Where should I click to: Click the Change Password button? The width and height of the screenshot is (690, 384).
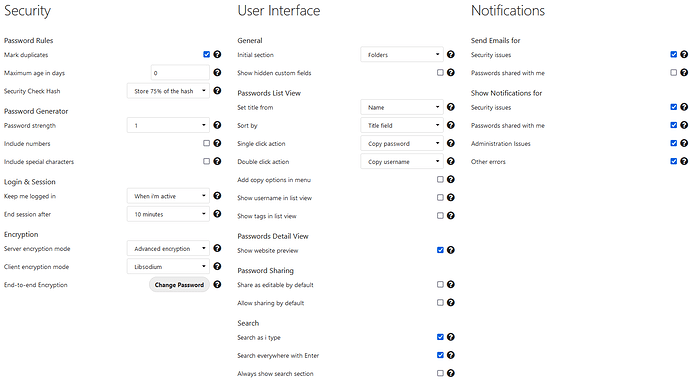(x=179, y=285)
